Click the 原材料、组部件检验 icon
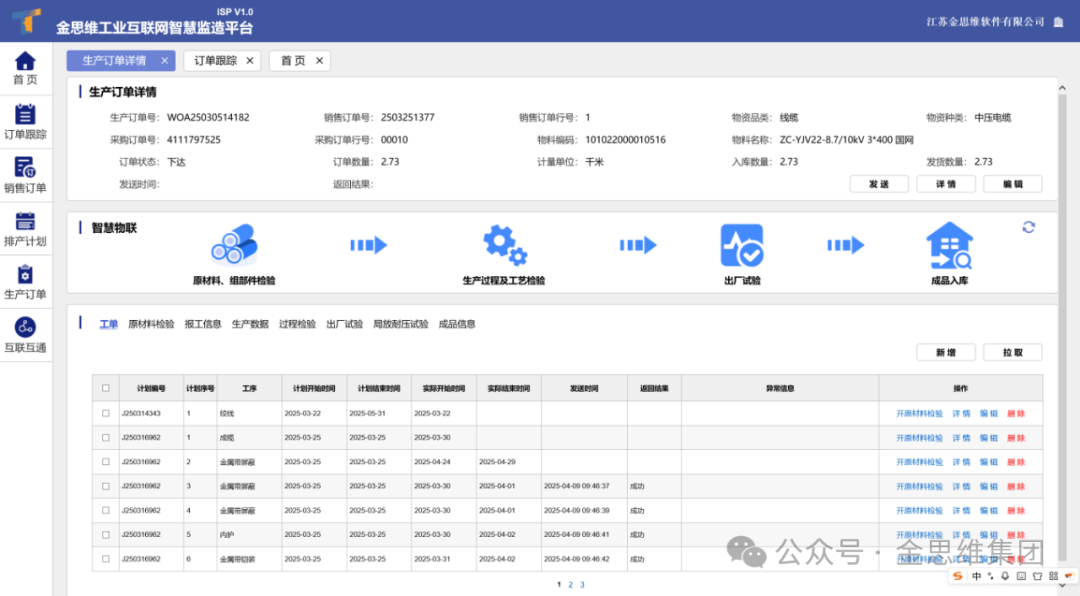This screenshot has width=1080, height=596. (233, 245)
